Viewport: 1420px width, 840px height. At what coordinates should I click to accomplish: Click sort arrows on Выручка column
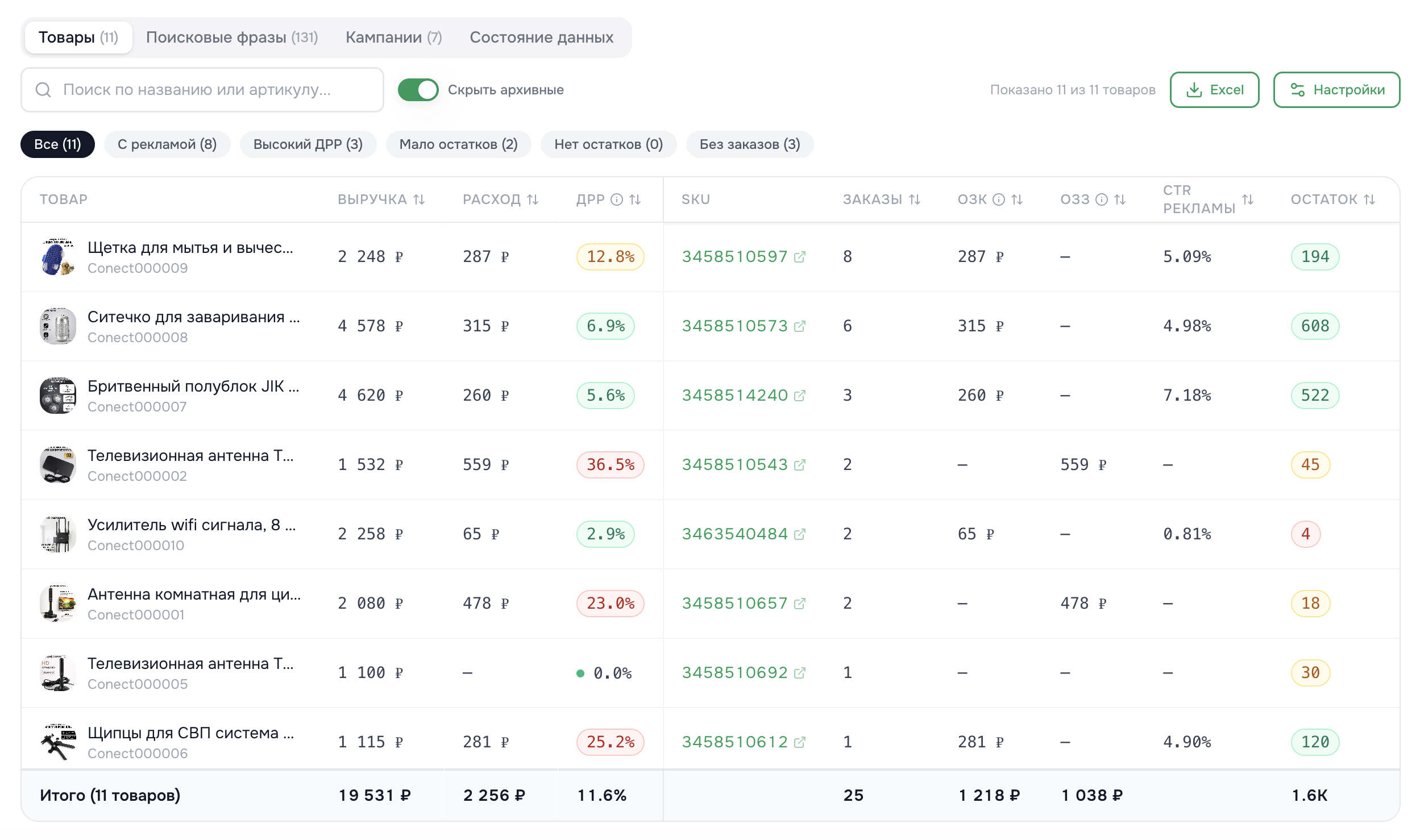(419, 199)
